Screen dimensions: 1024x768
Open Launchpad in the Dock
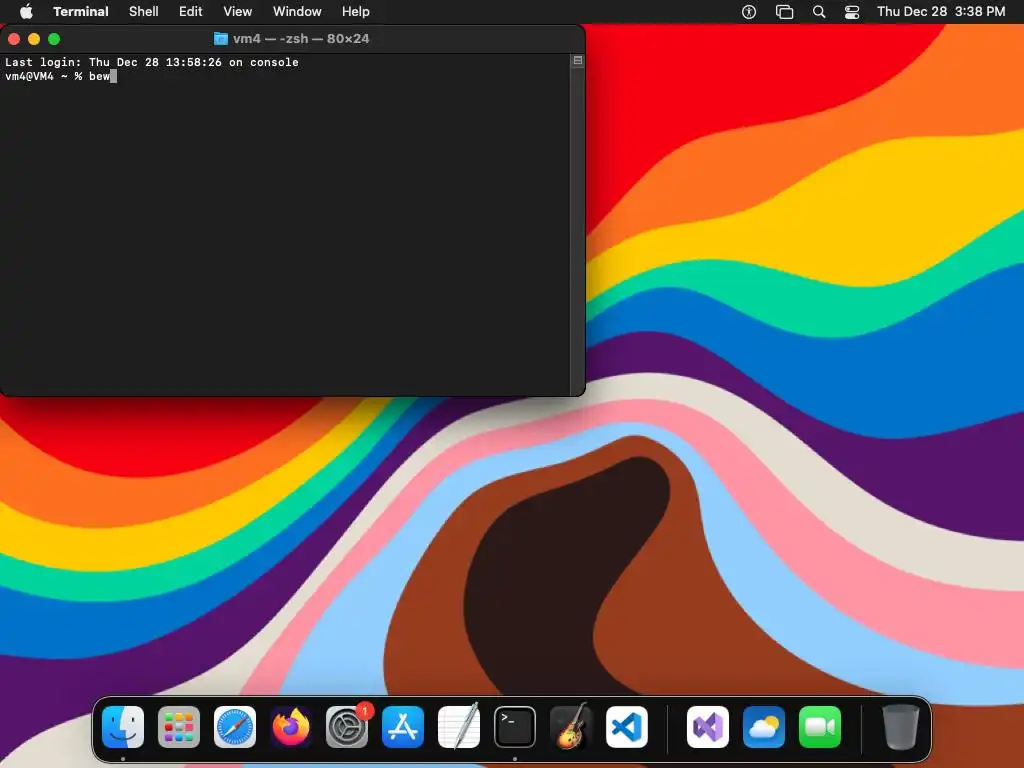(x=179, y=727)
